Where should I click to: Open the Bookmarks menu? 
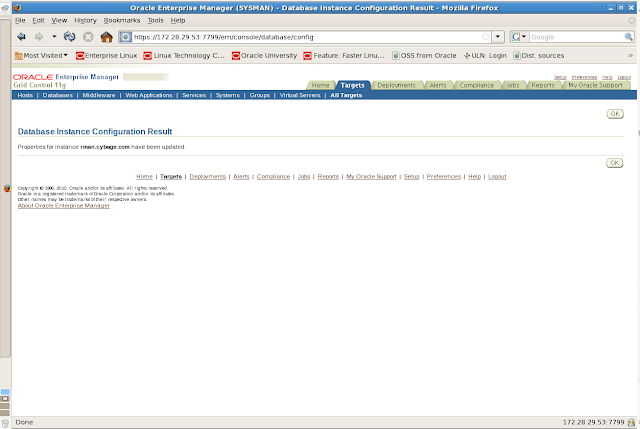click(x=122, y=20)
